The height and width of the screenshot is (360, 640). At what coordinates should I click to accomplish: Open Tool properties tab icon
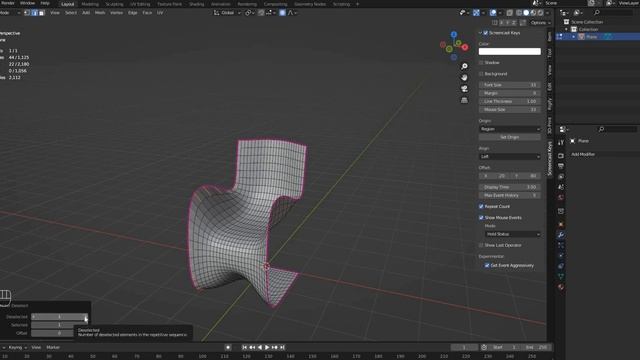[561, 142]
